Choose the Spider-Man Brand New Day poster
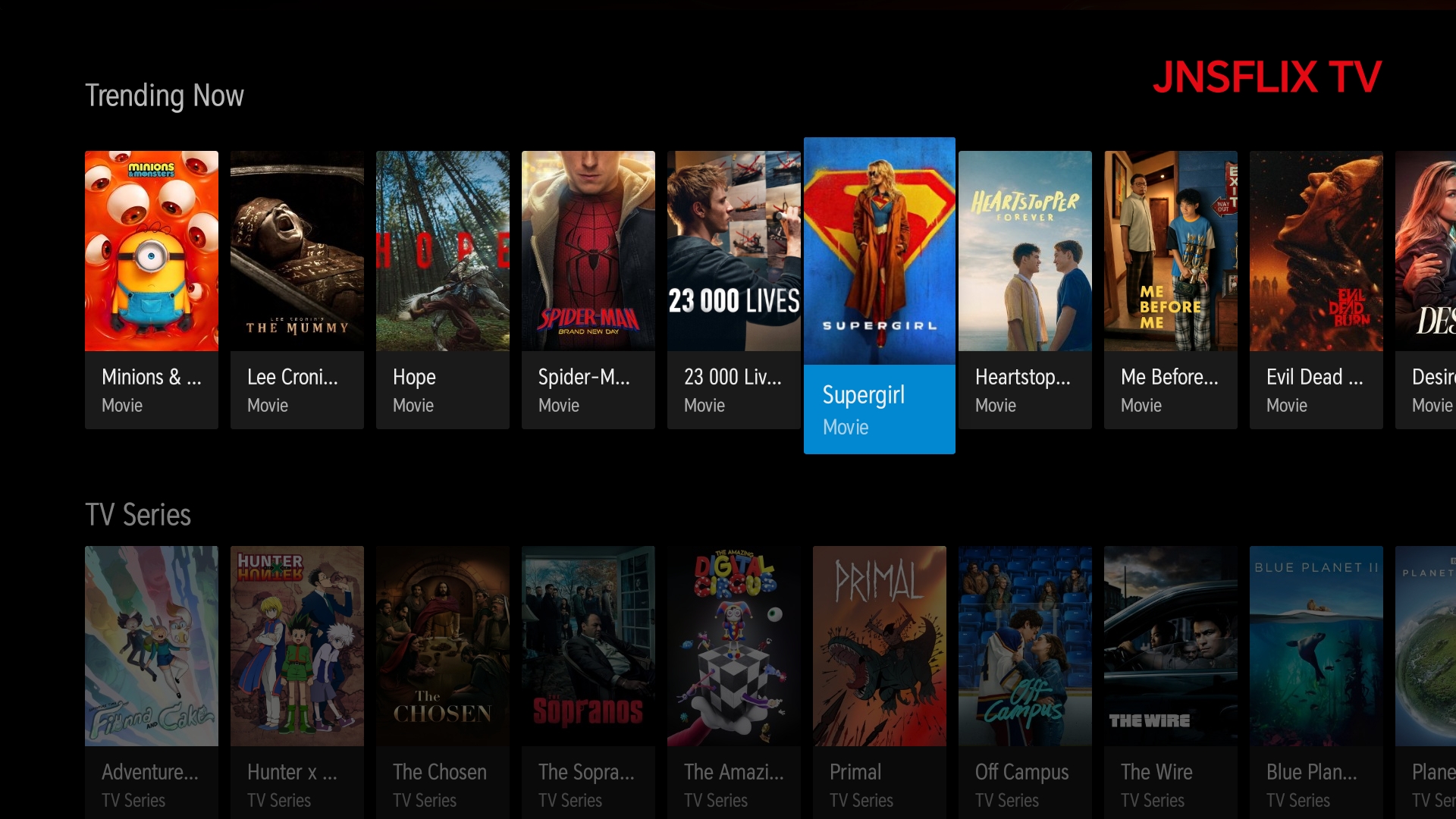1456x819 pixels. [x=588, y=251]
